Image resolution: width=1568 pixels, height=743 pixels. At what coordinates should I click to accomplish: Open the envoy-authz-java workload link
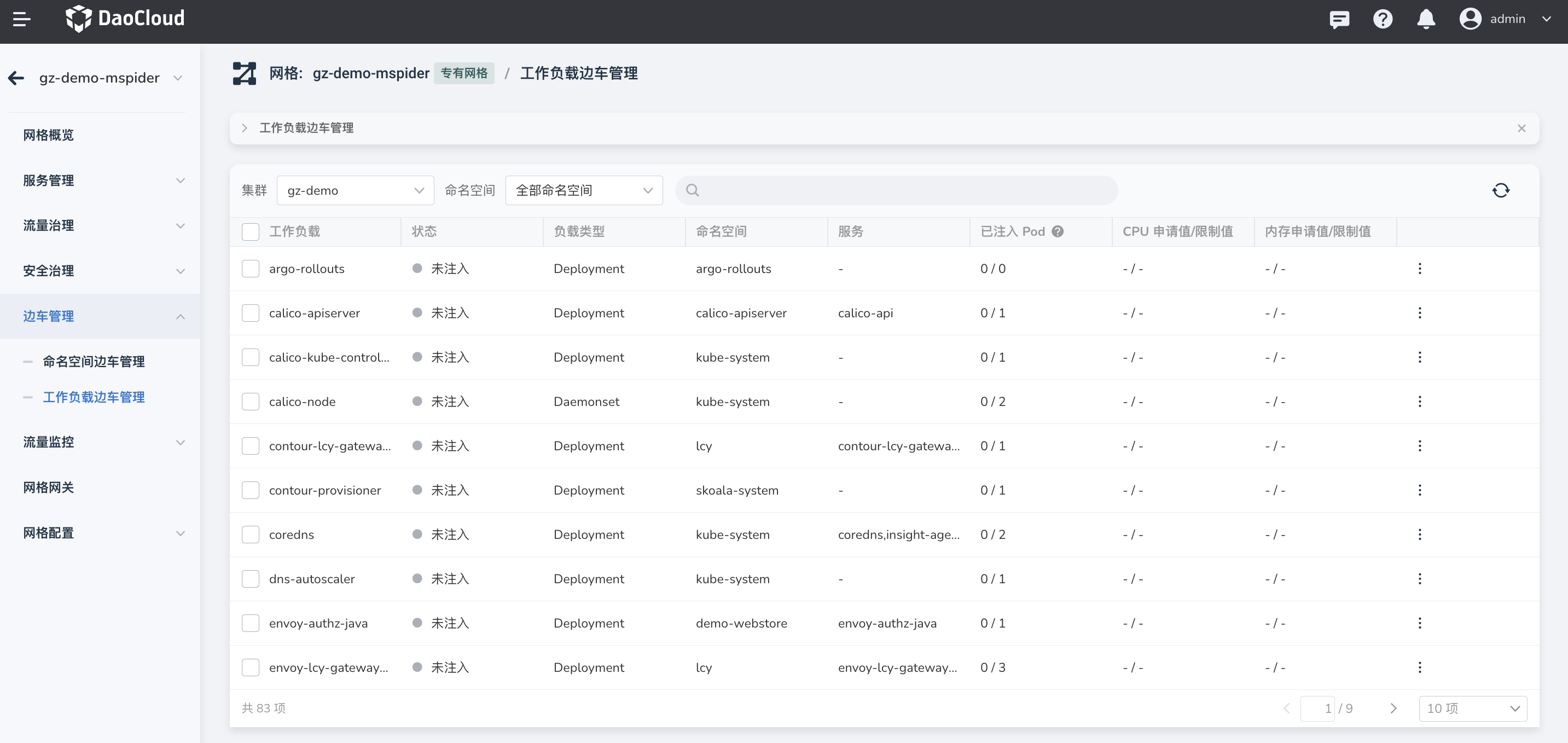(318, 623)
